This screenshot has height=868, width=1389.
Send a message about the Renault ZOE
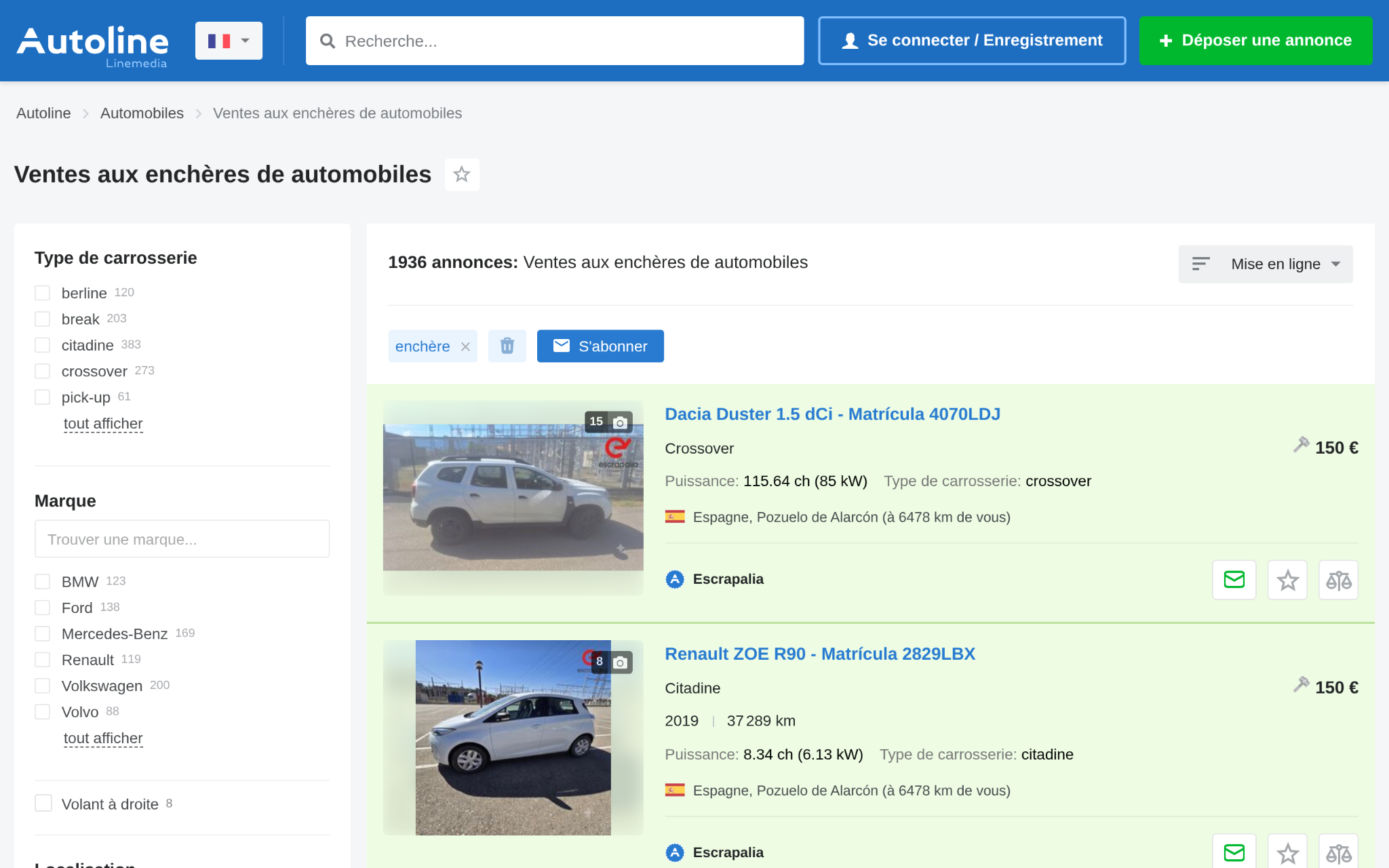pos(1234,852)
